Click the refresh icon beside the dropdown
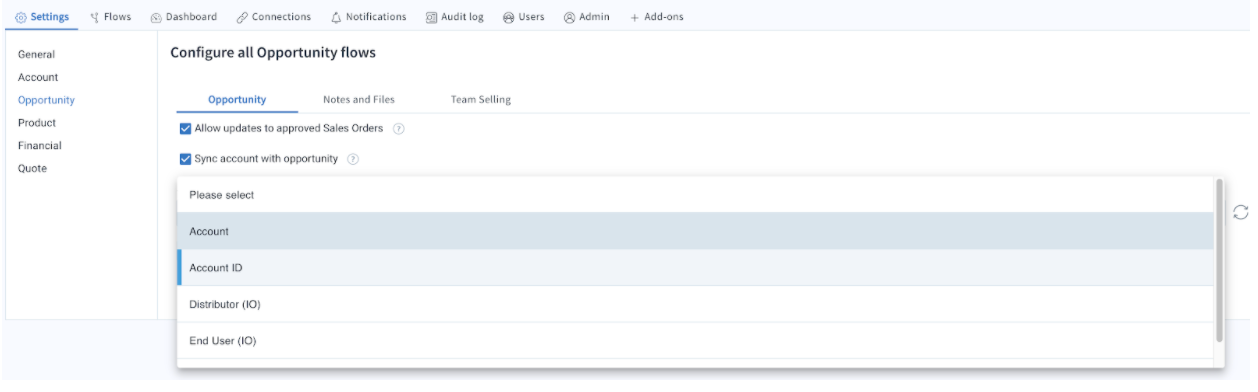Image resolution: width=1258 pixels, height=392 pixels. [1240, 211]
